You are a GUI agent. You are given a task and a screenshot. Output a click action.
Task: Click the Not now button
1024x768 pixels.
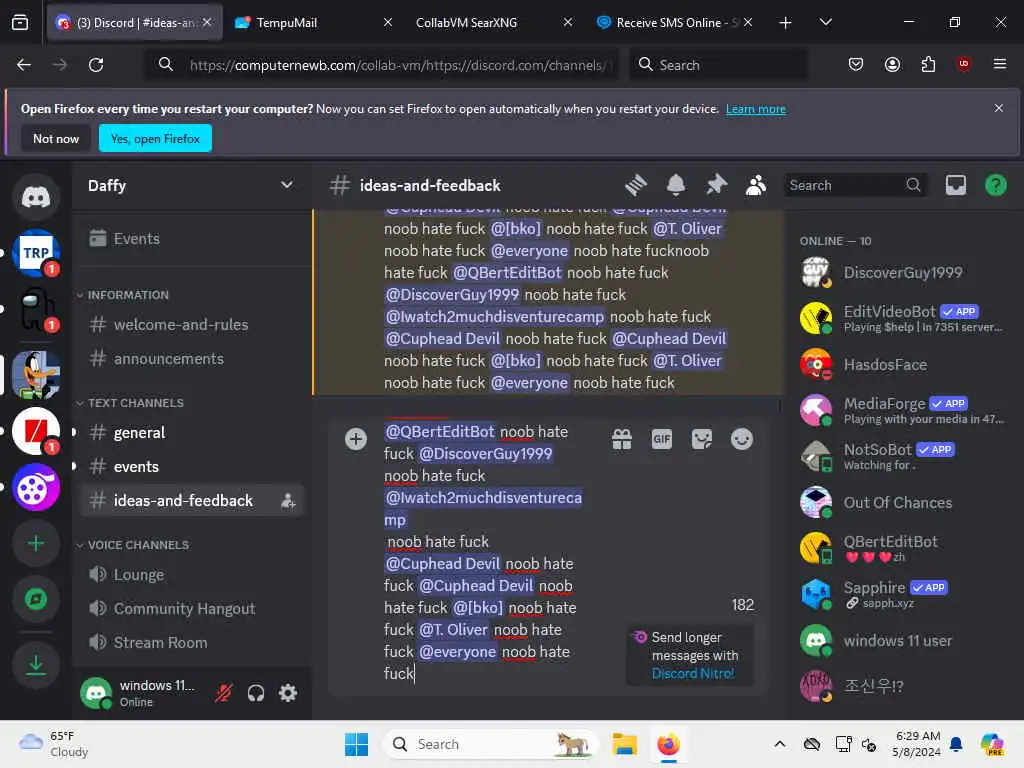pos(56,138)
